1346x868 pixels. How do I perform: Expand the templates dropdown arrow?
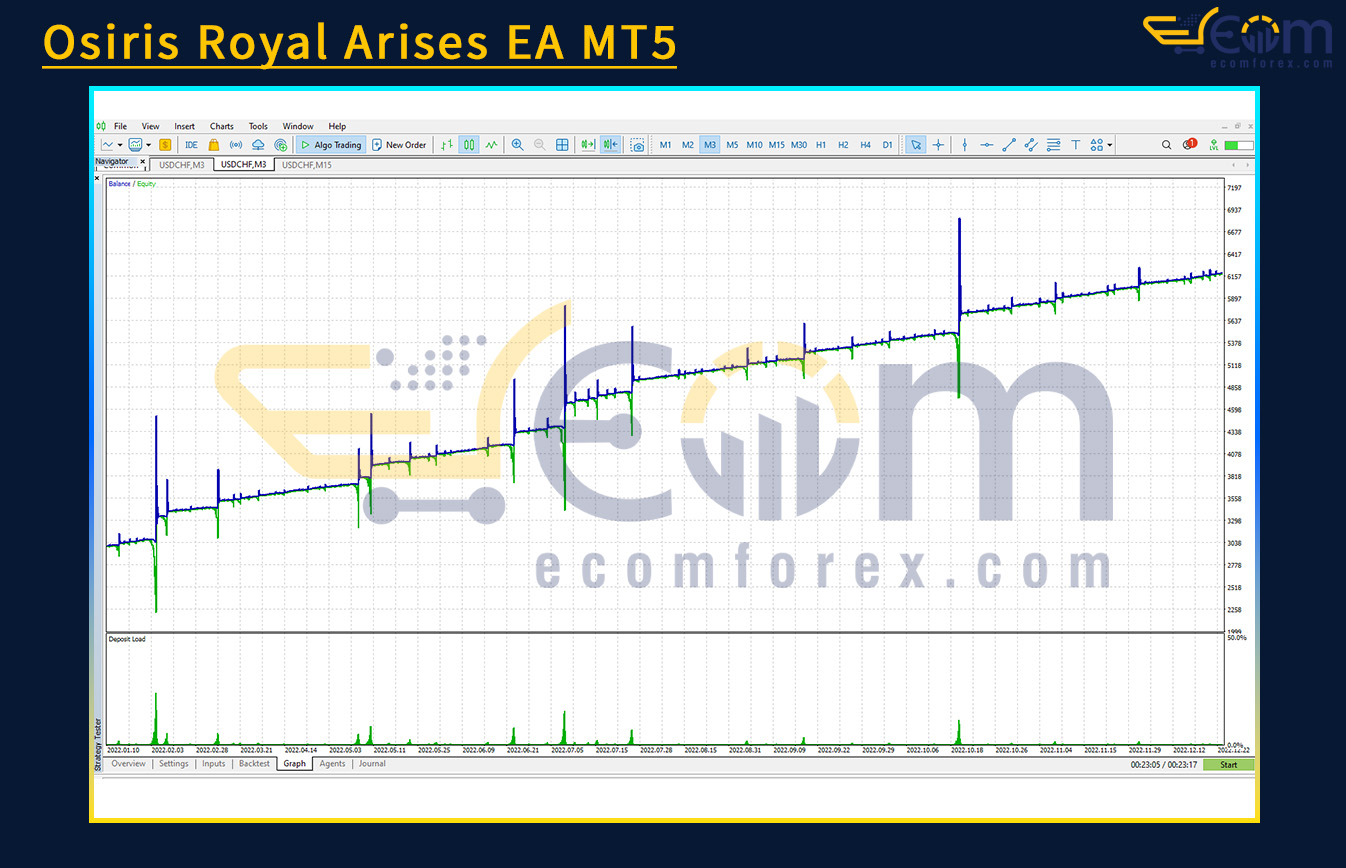pos(148,145)
